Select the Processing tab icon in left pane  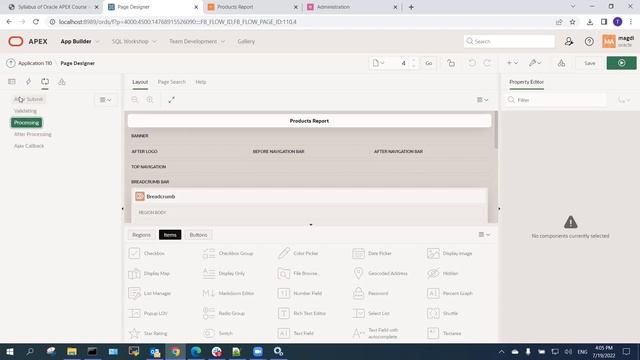[45, 82]
